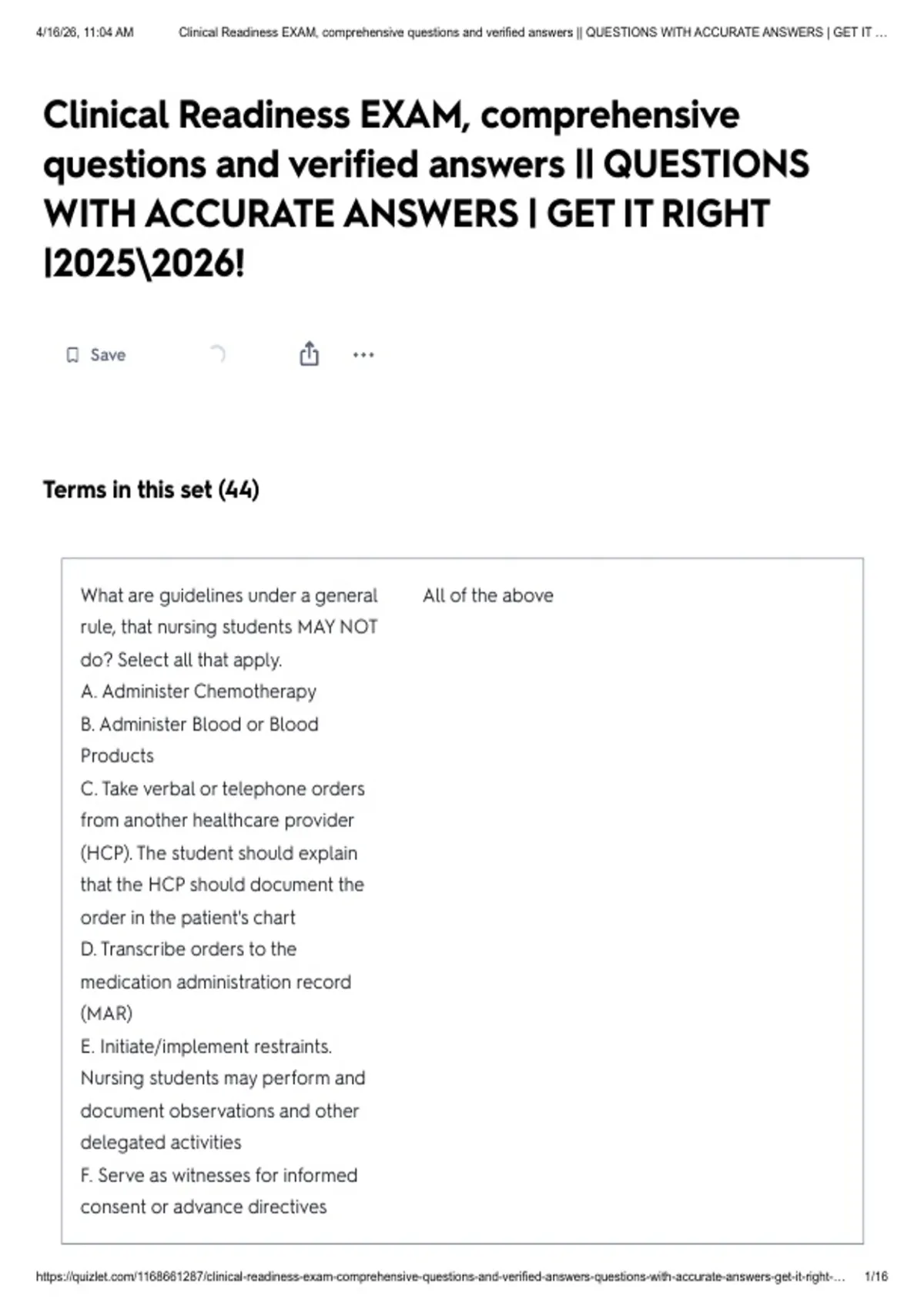The height and width of the screenshot is (1309, 924).
Task: Open the three-dot more options menu
Action: click(x=363, y=355)
